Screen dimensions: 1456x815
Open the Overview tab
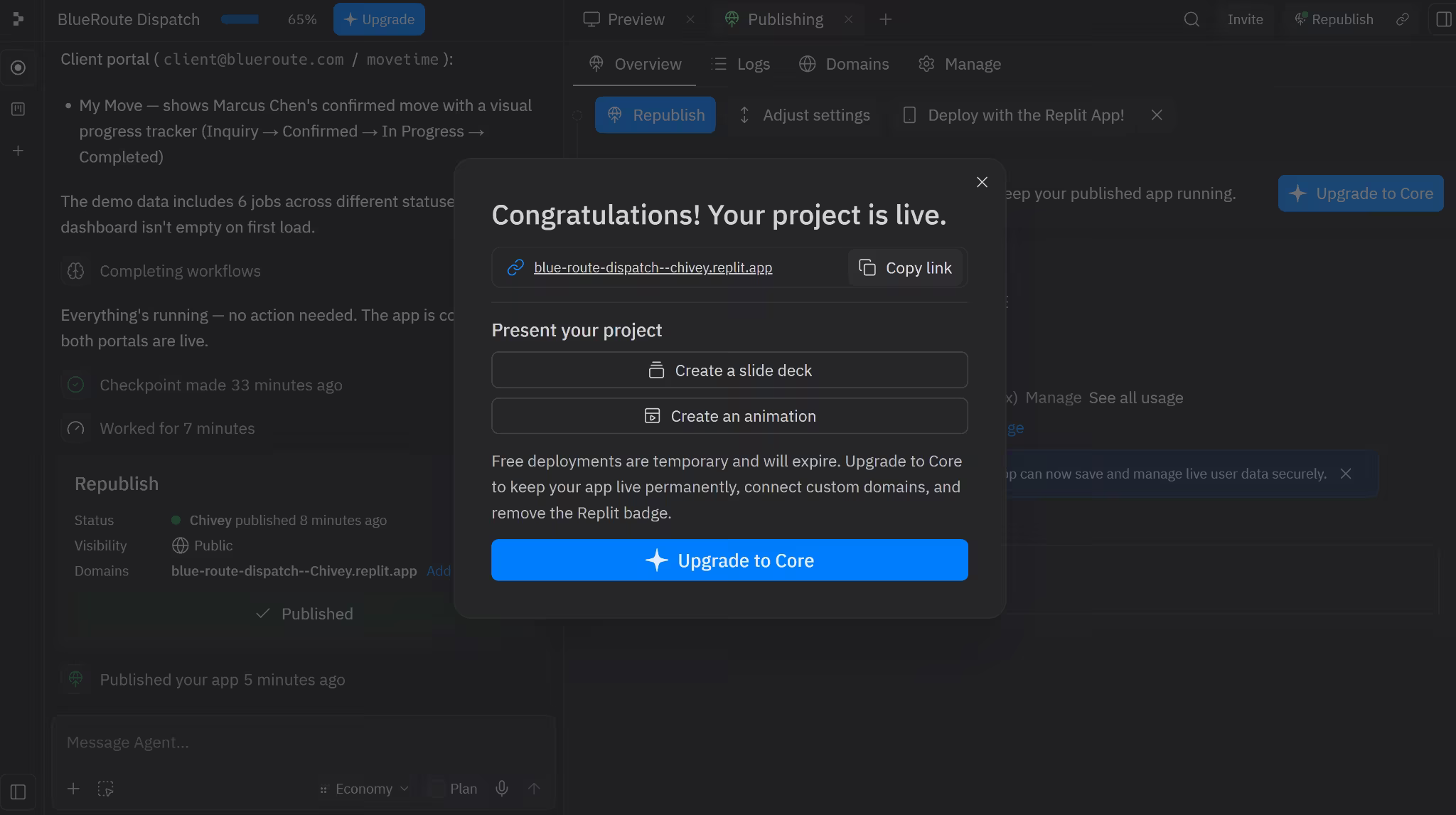tap(635, 64)
